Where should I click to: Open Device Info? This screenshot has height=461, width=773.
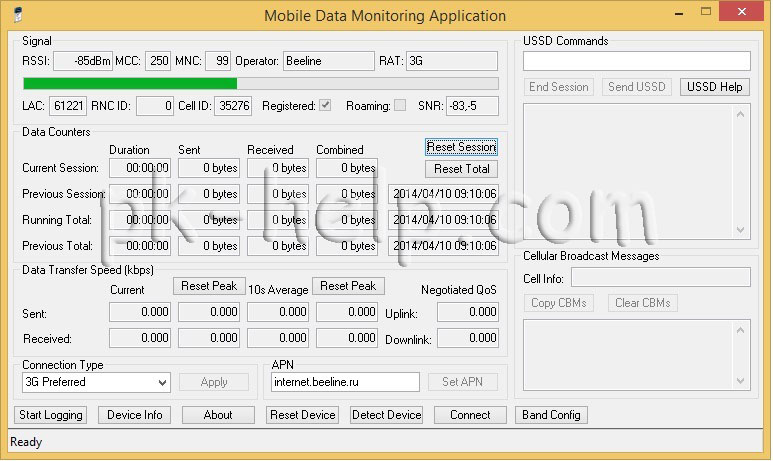[x=135, y=415]
